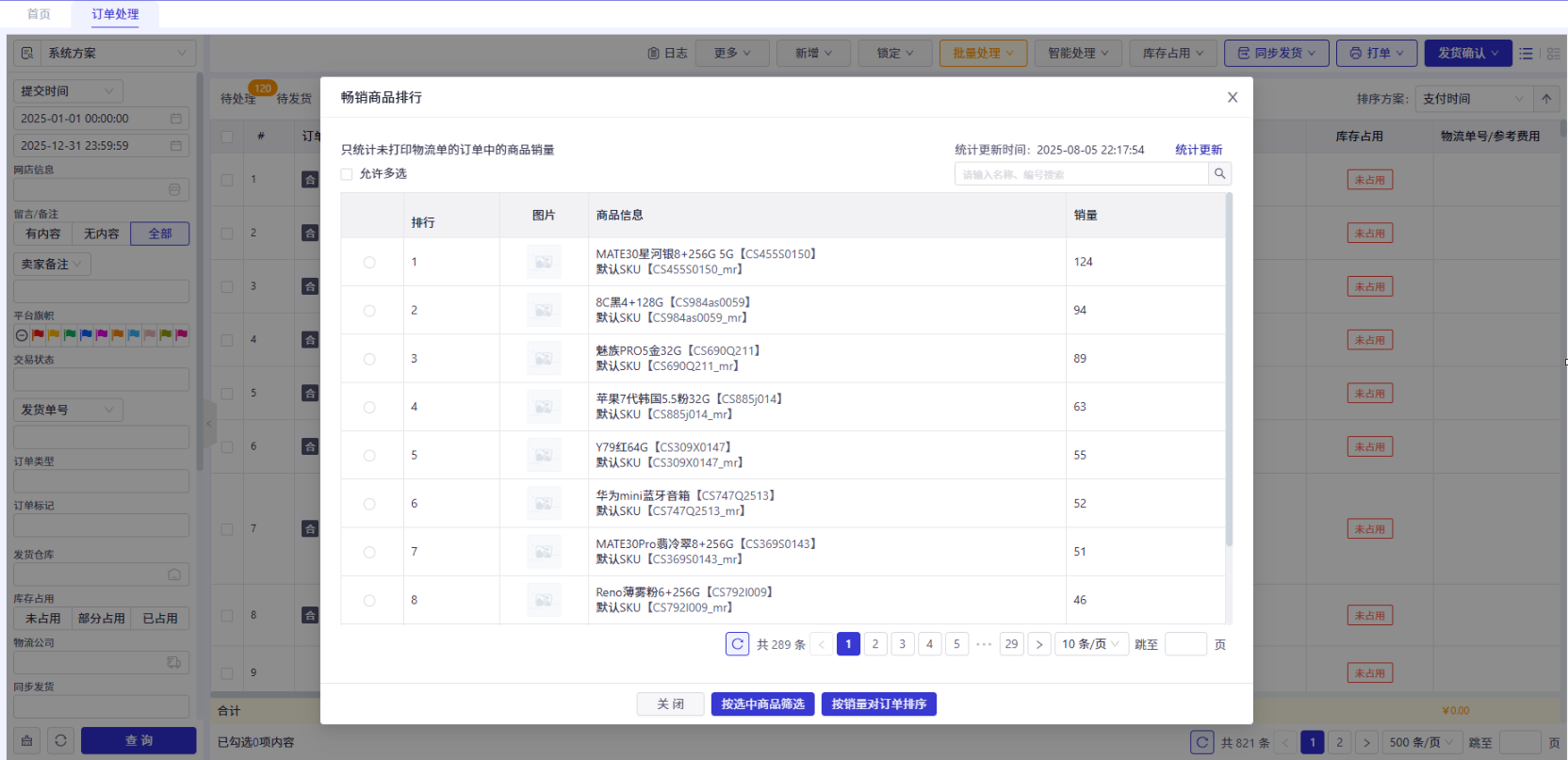Screen dimensions: 1568x760
Task: Open the calendar icon for 2025-12-31 end date
Action: click(x=175, y=146)
